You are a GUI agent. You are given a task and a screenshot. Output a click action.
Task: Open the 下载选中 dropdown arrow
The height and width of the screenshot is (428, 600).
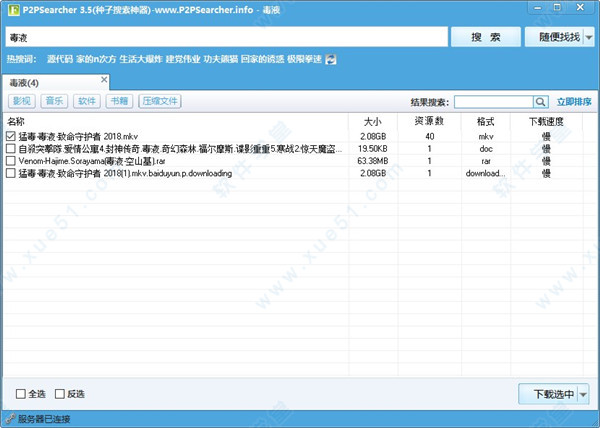[x=583, y=394]
